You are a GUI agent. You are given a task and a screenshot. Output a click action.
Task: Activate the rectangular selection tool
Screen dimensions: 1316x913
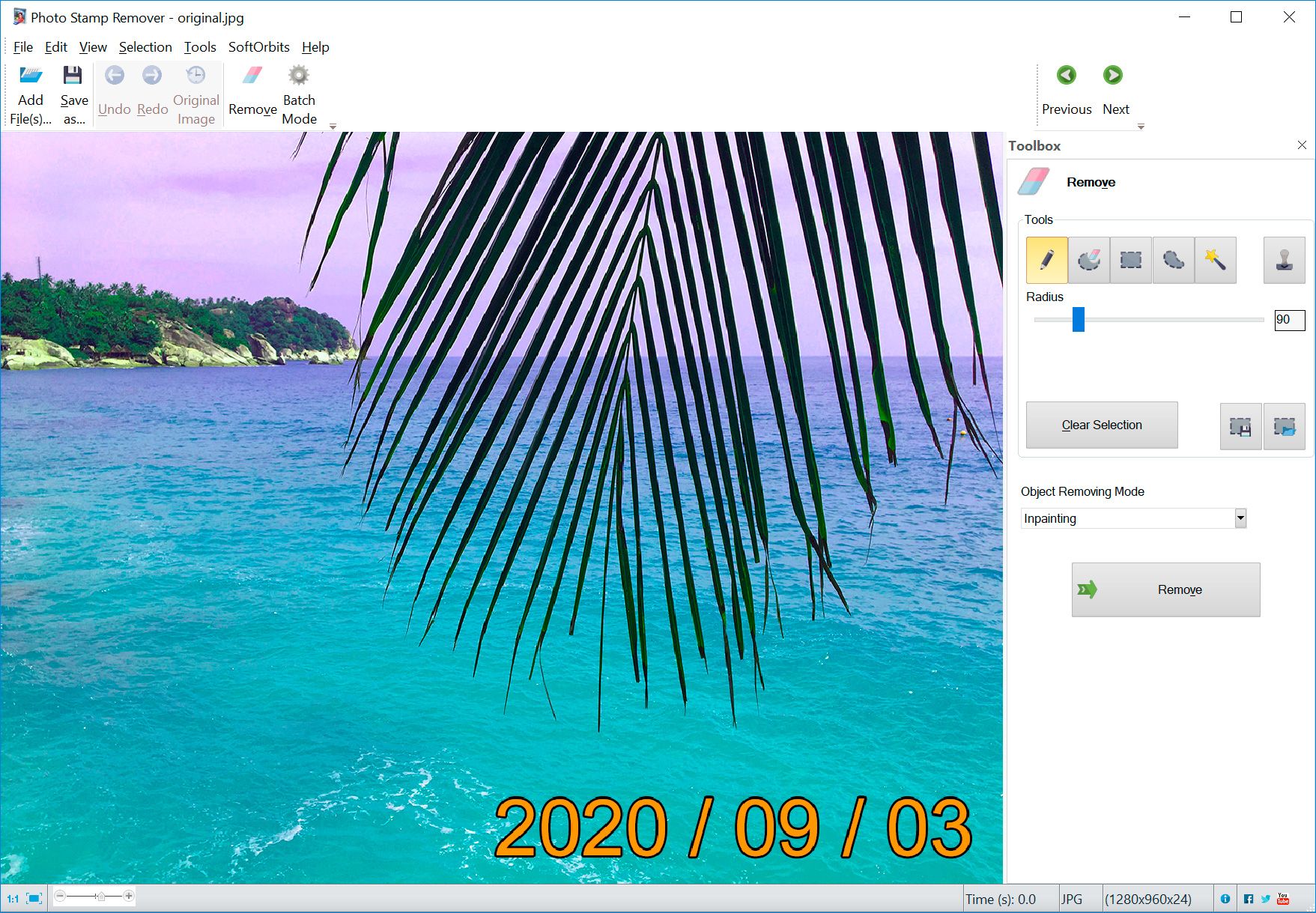tap(1130, 260)
